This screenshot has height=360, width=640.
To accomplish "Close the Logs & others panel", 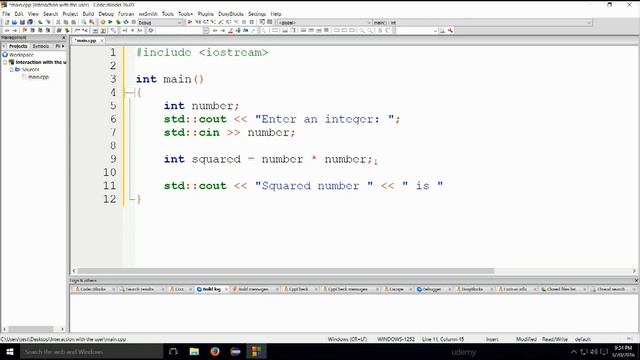I will tap(636, 281).
